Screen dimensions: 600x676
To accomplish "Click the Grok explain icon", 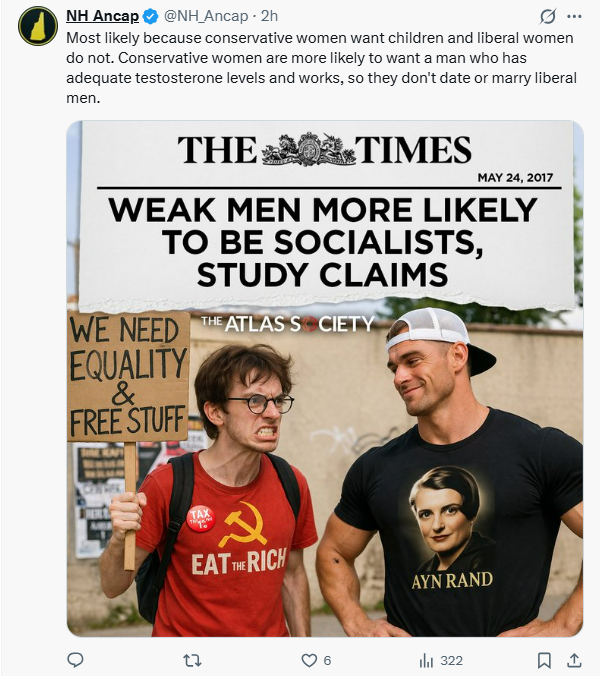I will [x=547, y=16].
